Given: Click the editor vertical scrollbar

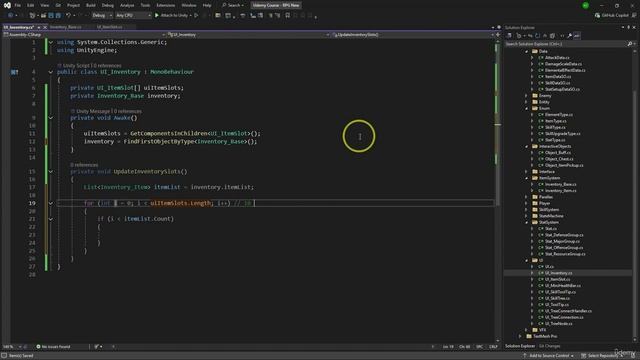Looking at the screenshot, I should click(498, 190).
